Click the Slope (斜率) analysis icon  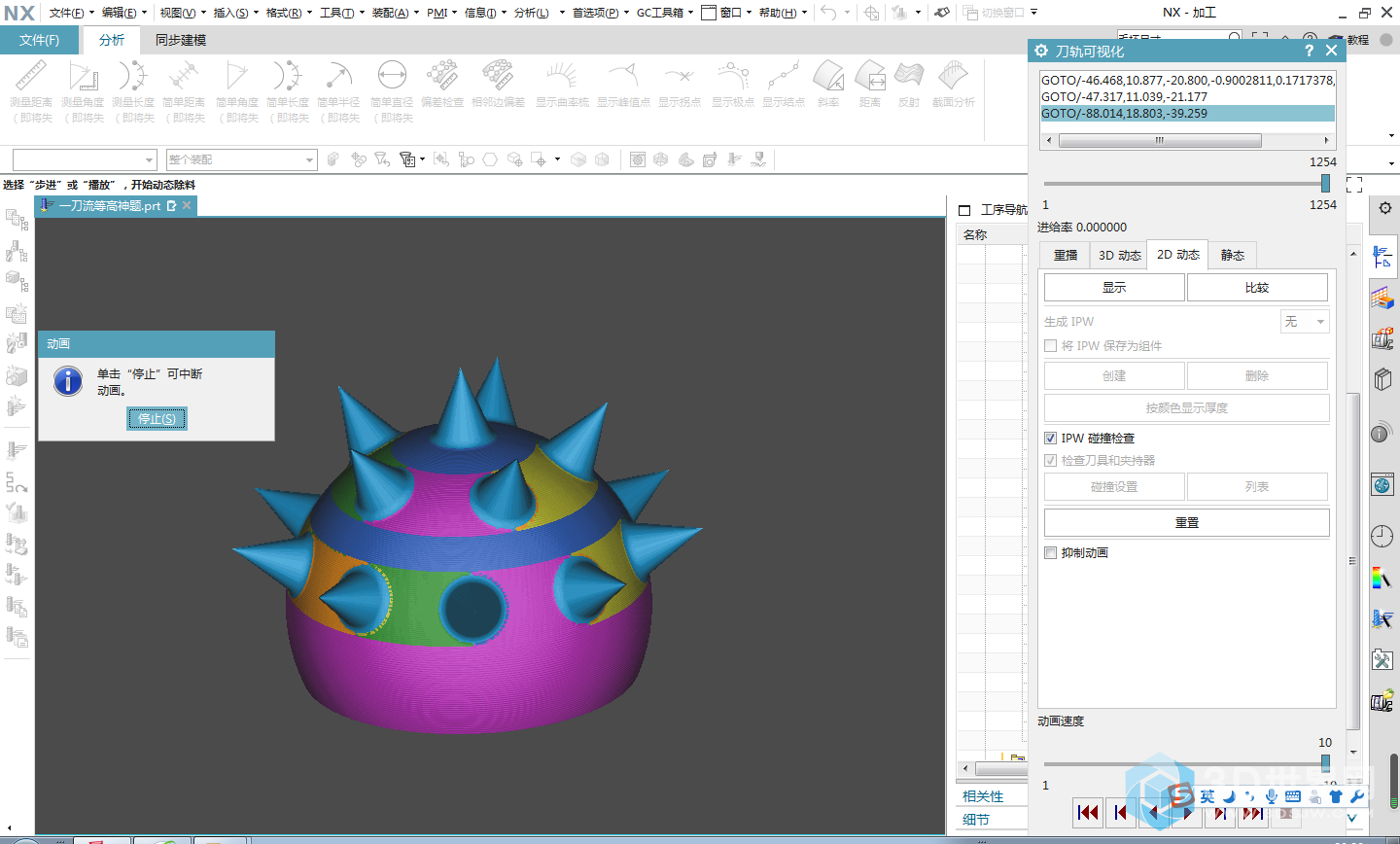coord(828,76)
